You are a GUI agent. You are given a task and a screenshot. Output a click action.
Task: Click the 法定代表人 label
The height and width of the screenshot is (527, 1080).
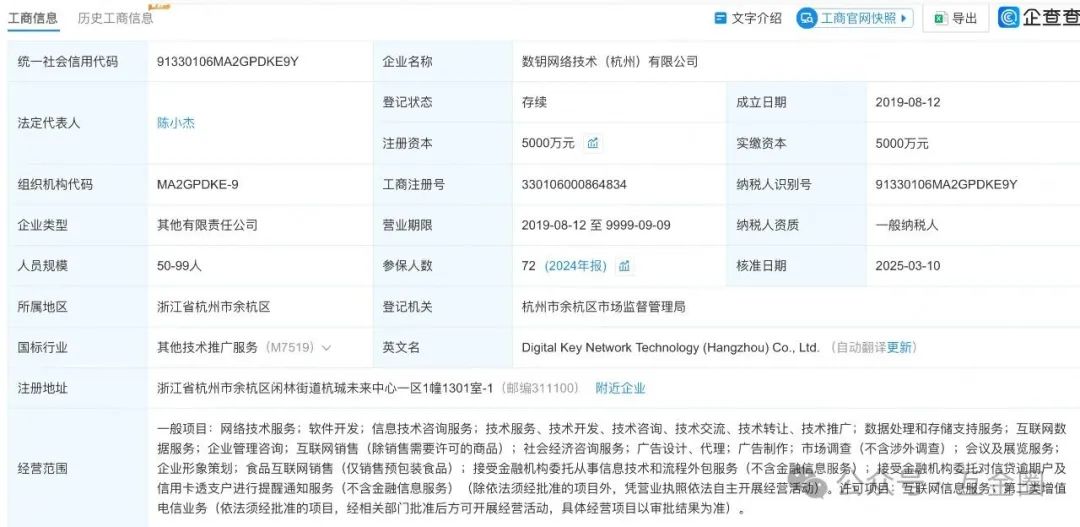tap(49, 123)
